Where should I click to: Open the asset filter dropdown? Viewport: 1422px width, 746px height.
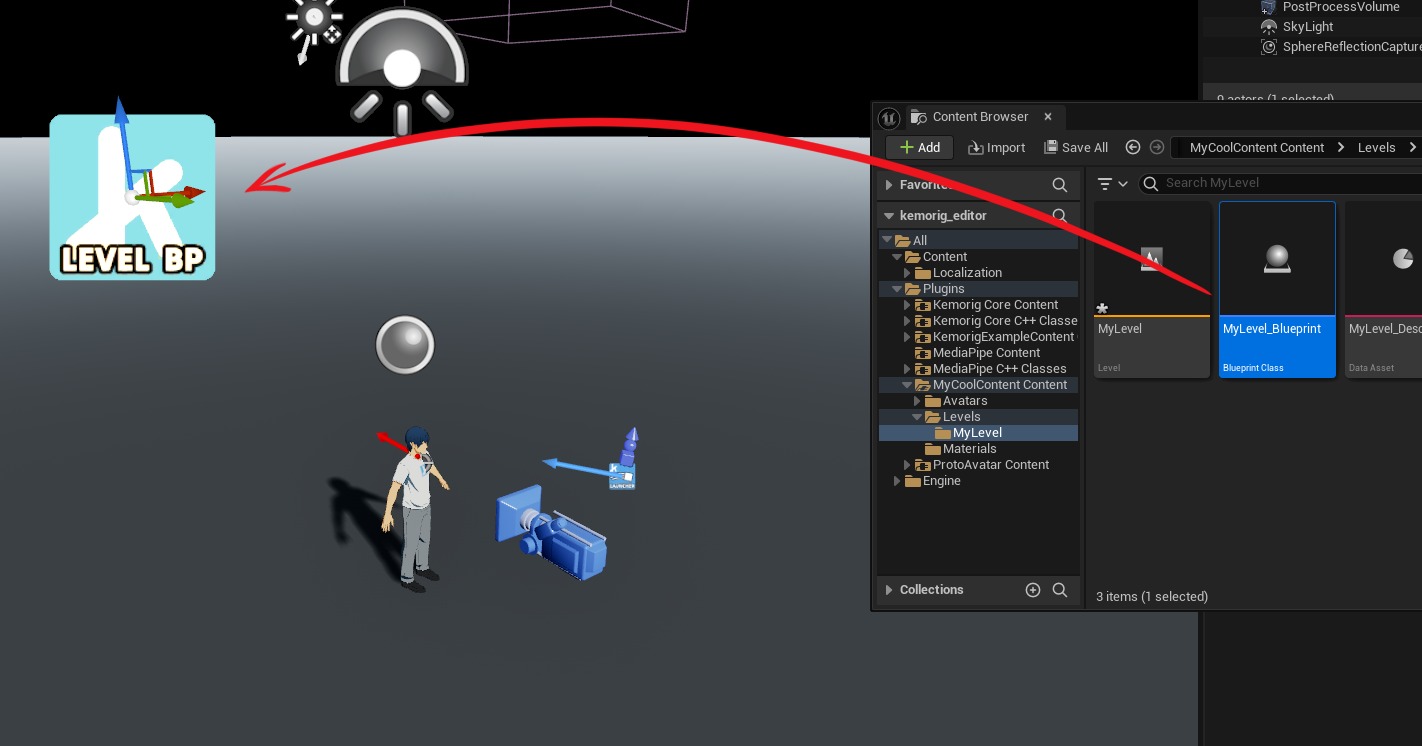coord(1112,184)
